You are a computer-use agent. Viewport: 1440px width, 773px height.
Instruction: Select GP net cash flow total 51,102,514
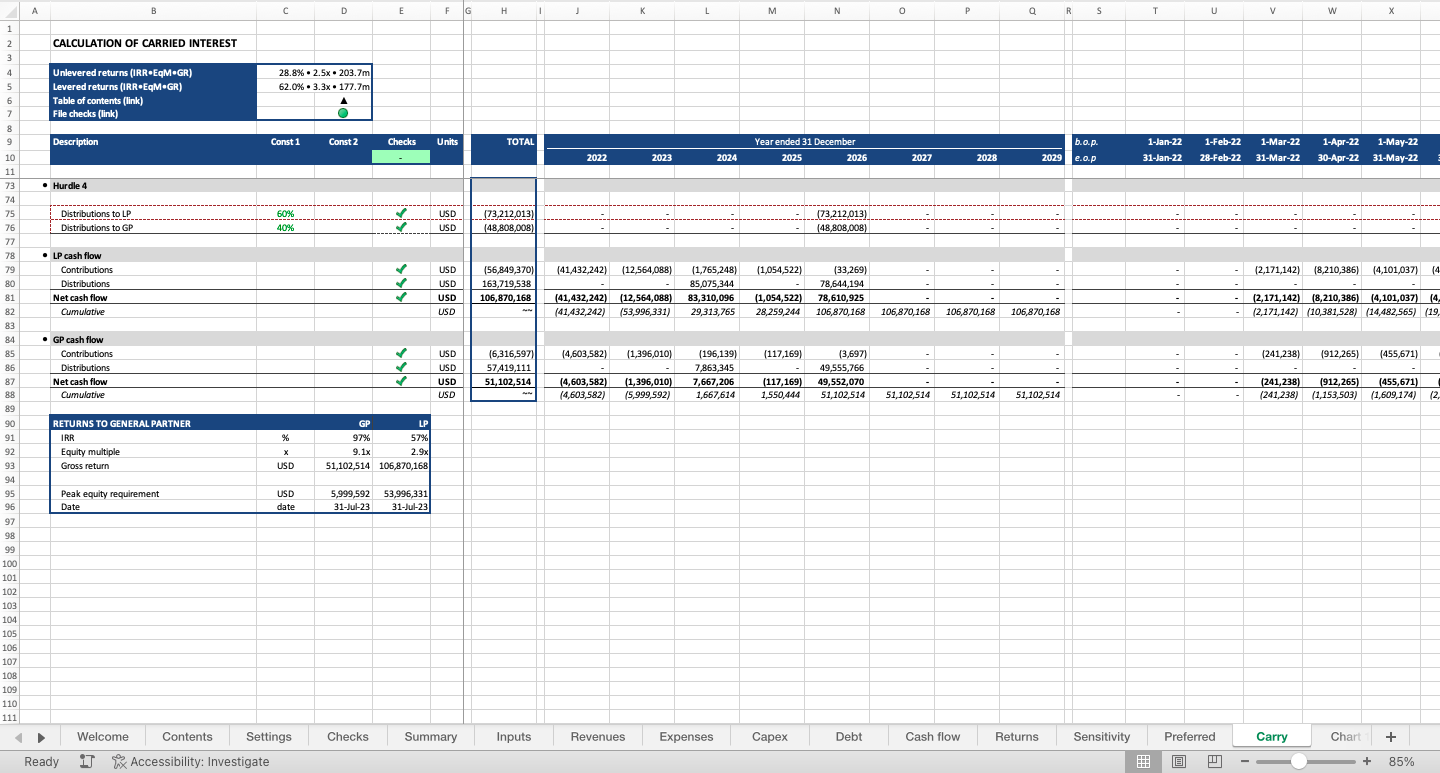click(504, 382)
